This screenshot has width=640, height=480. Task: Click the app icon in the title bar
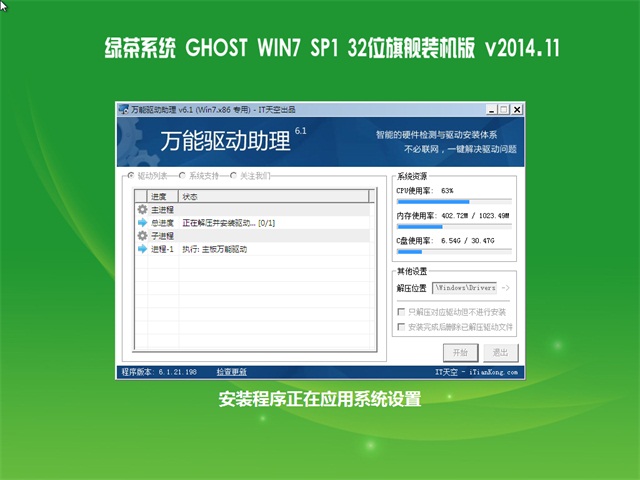pos(124,109)
